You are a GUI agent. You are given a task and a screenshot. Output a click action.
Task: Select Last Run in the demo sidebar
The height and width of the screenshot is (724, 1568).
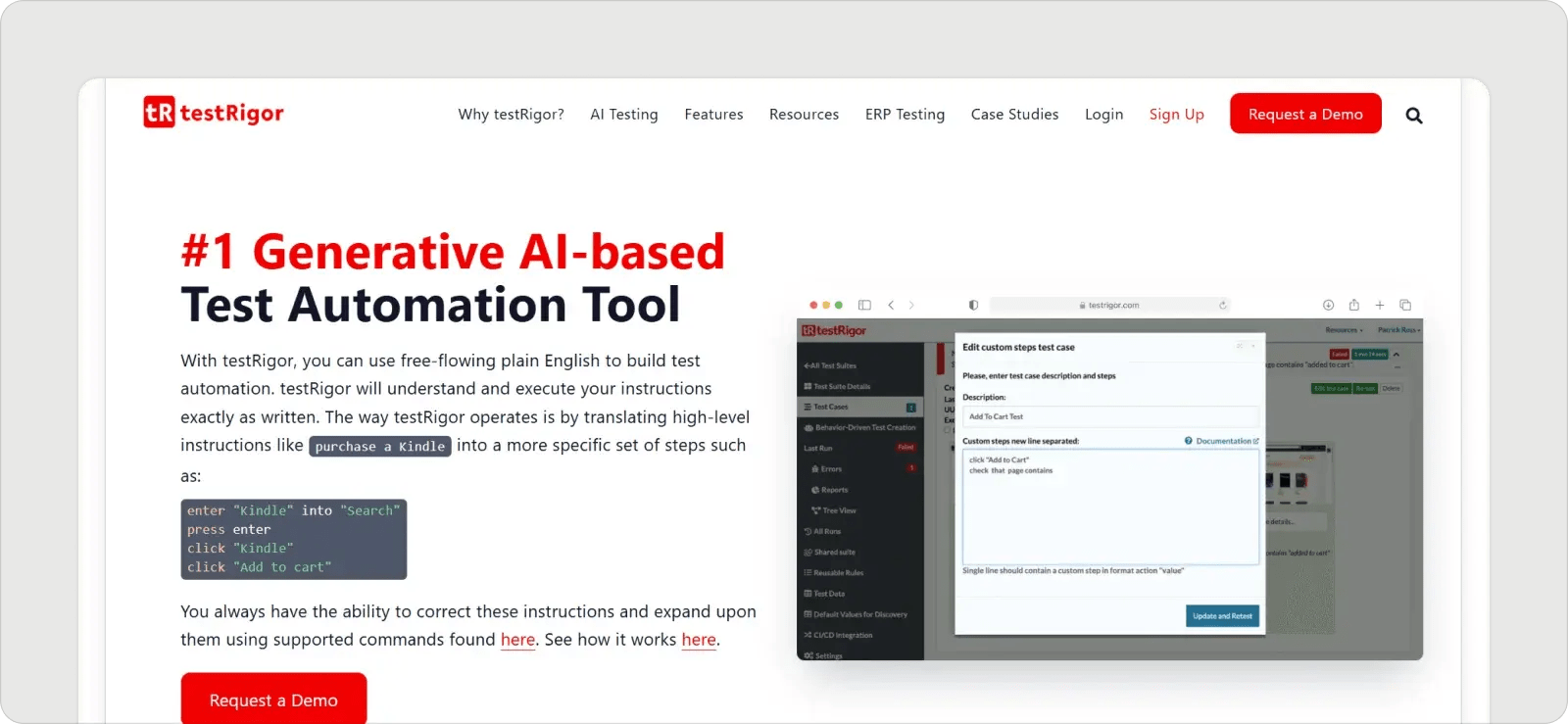click(818, 448)
